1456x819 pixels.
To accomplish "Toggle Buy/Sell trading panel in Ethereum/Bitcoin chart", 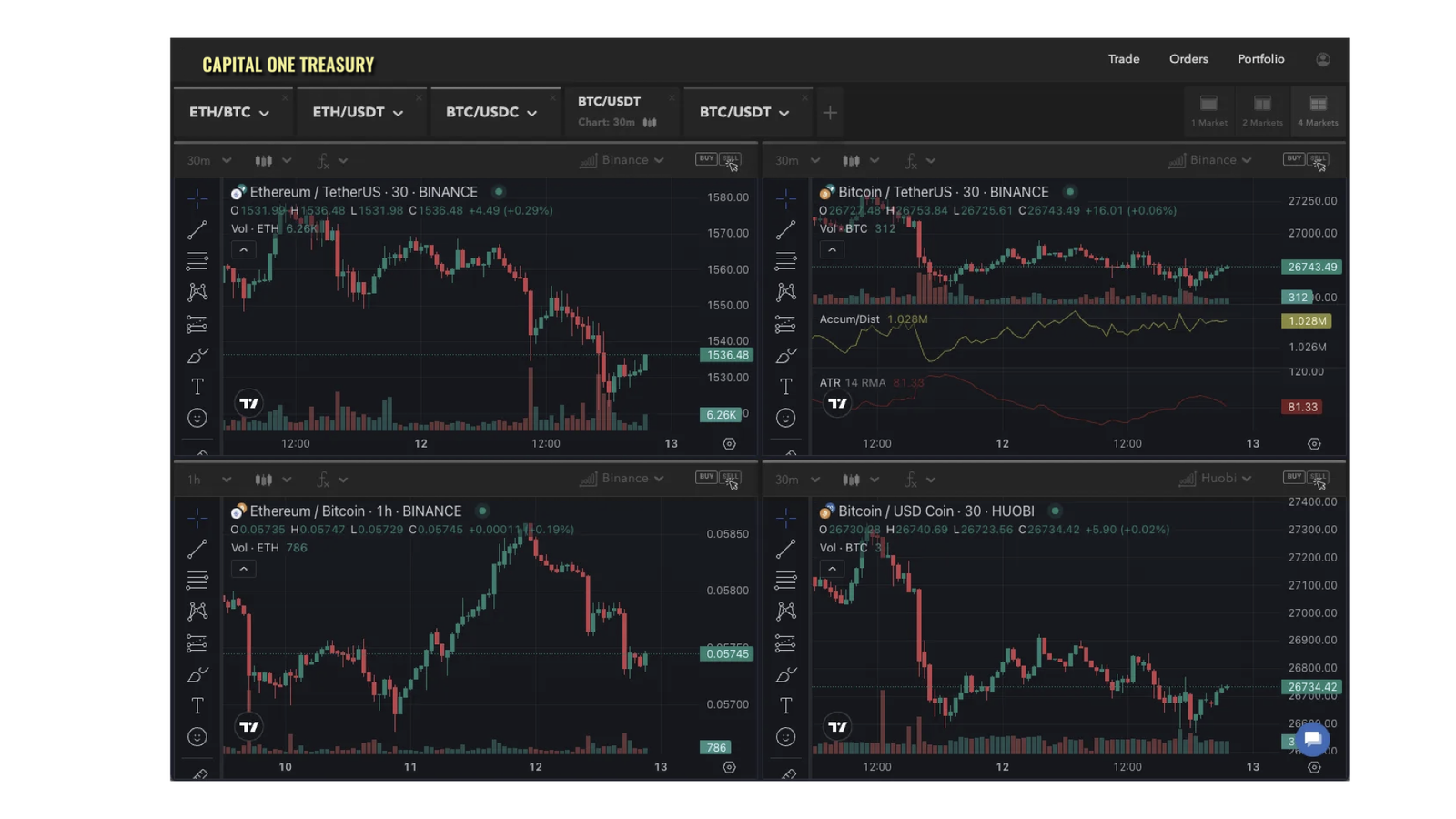I will [x=719, y=479].
